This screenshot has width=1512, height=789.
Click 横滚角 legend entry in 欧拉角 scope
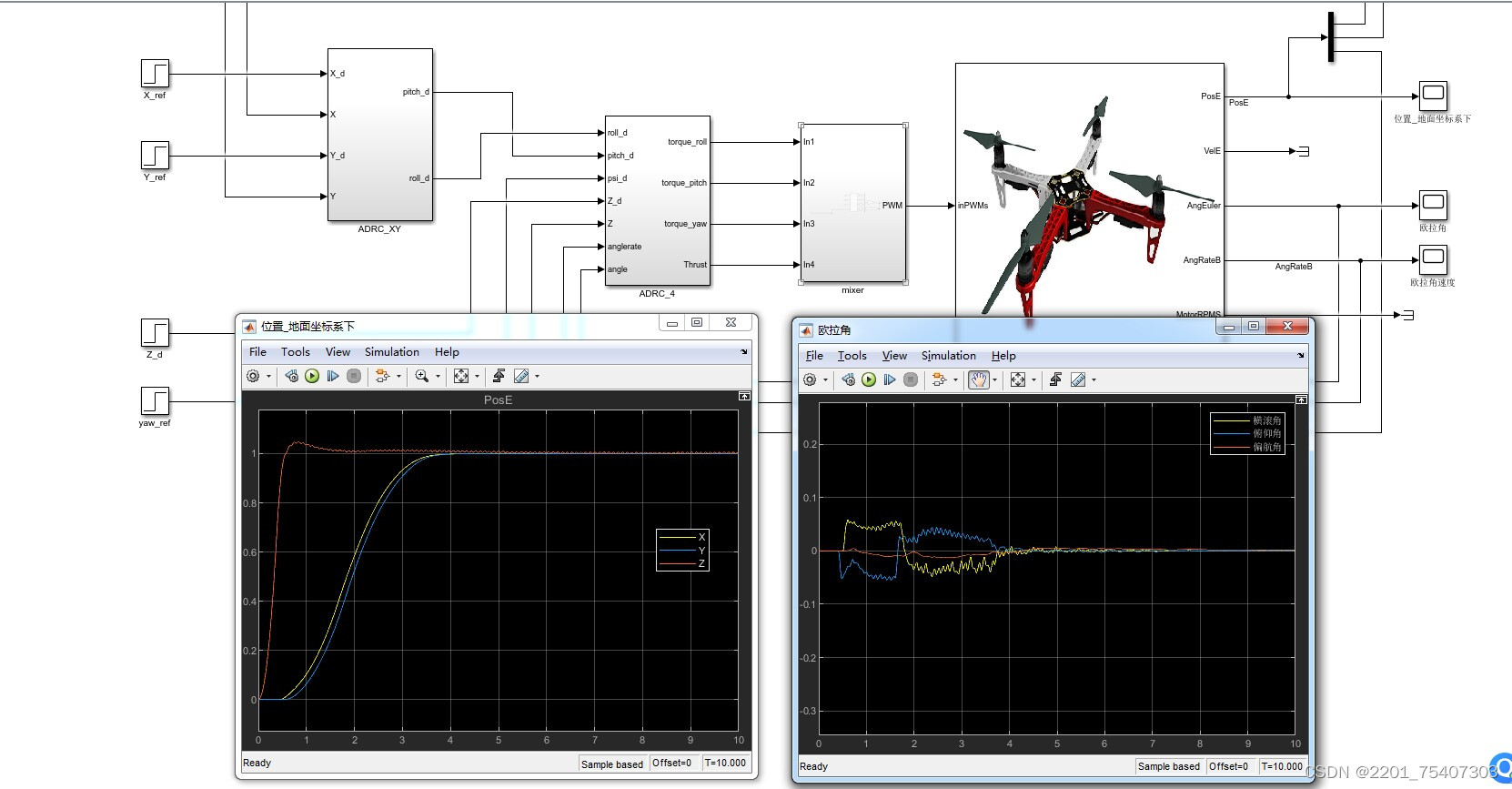[x=1247, y=420]
